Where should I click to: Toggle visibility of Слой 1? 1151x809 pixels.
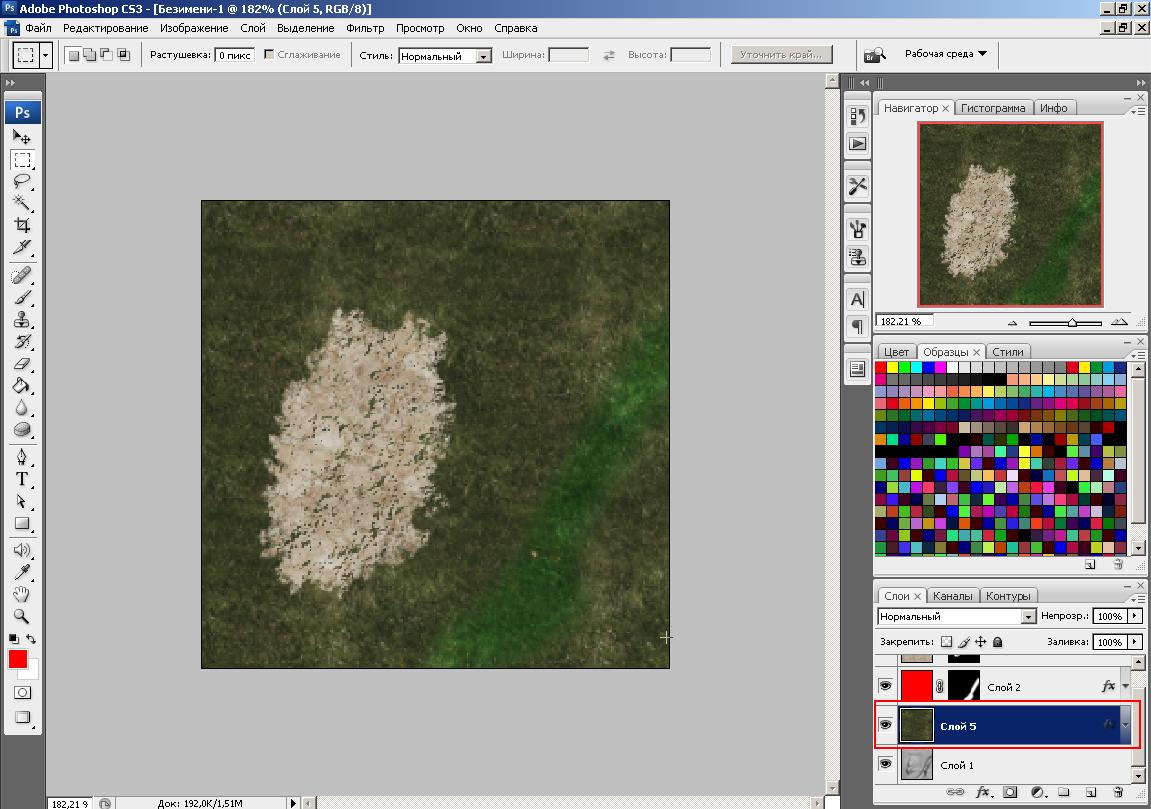(x=885, y=764)
